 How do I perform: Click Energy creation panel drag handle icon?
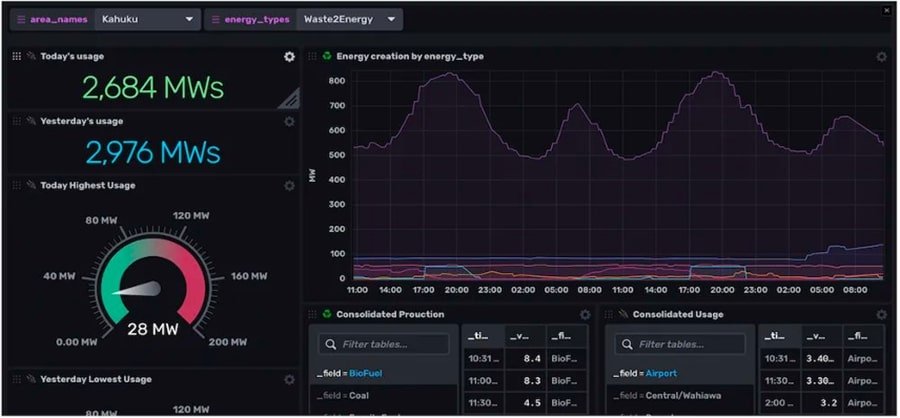(312, 57)
